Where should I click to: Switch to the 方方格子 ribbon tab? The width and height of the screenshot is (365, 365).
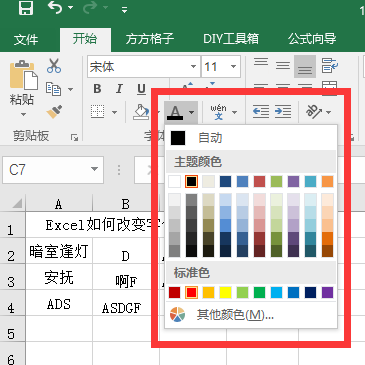(x=149, y=39)
